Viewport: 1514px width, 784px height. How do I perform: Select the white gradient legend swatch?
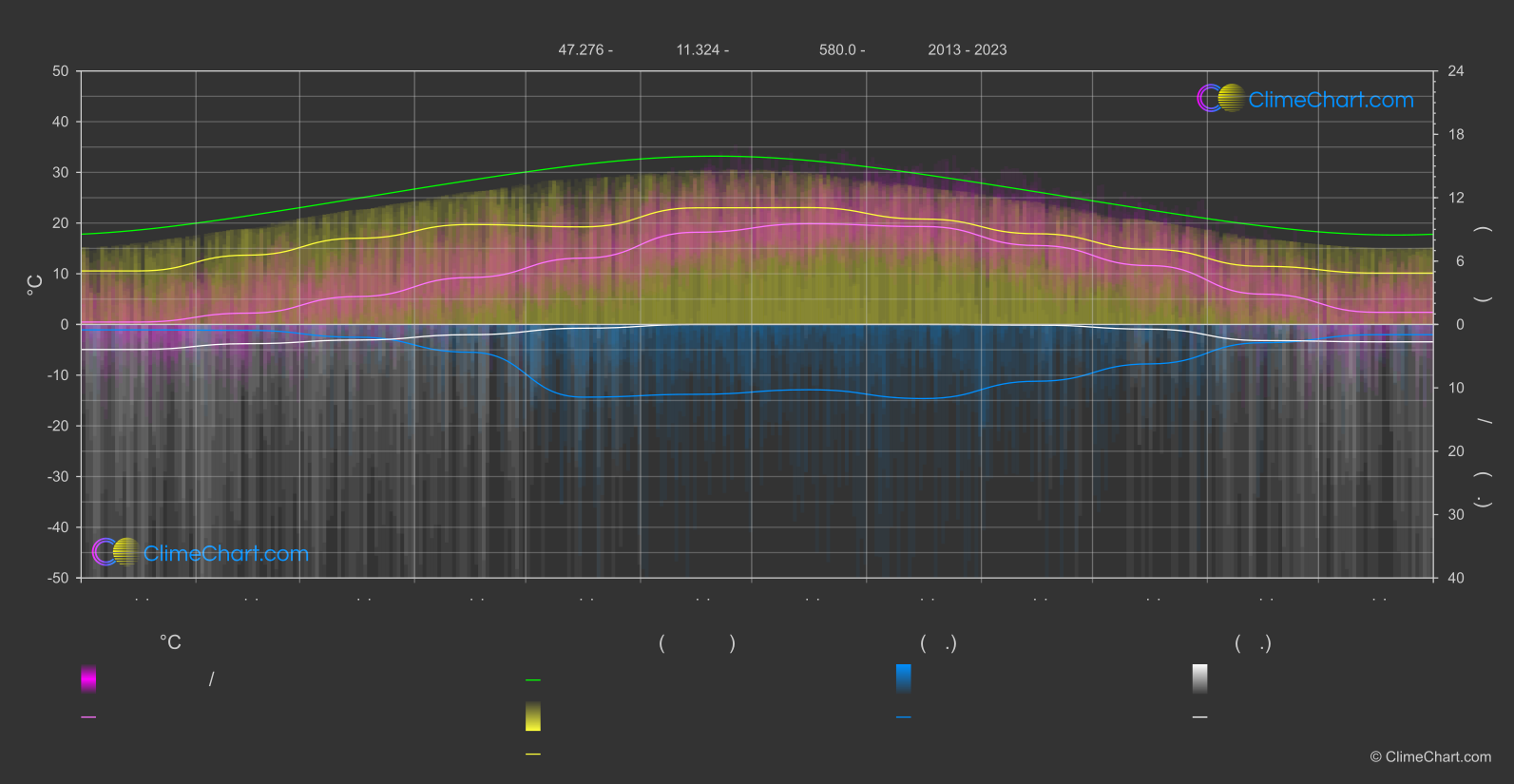point(1199,679)
